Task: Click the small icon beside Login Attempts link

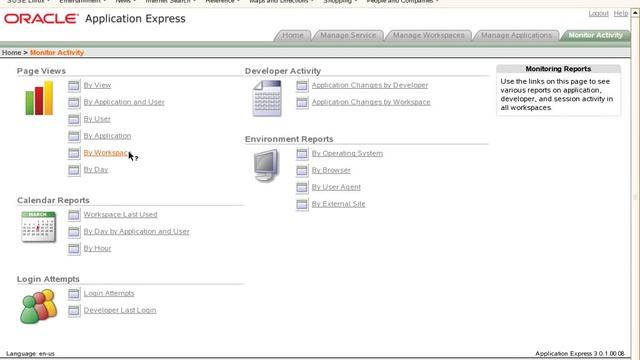Action: [74, 293]
